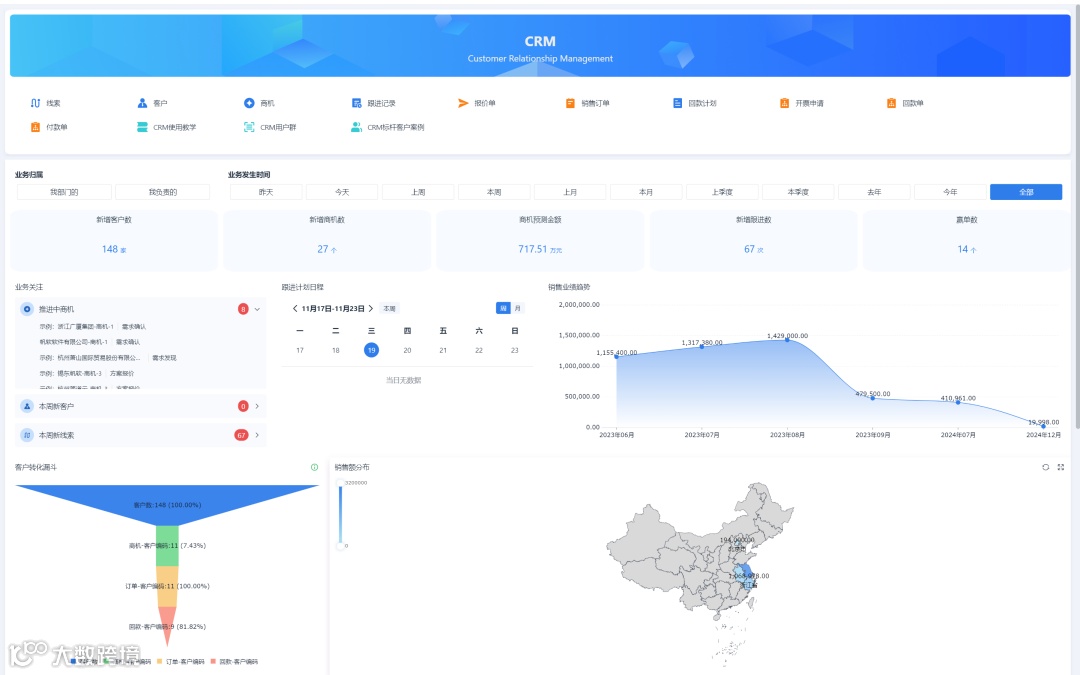This screenshot has height=675, width=1080.
Task: Filter time by 去年
Action: 874,192
